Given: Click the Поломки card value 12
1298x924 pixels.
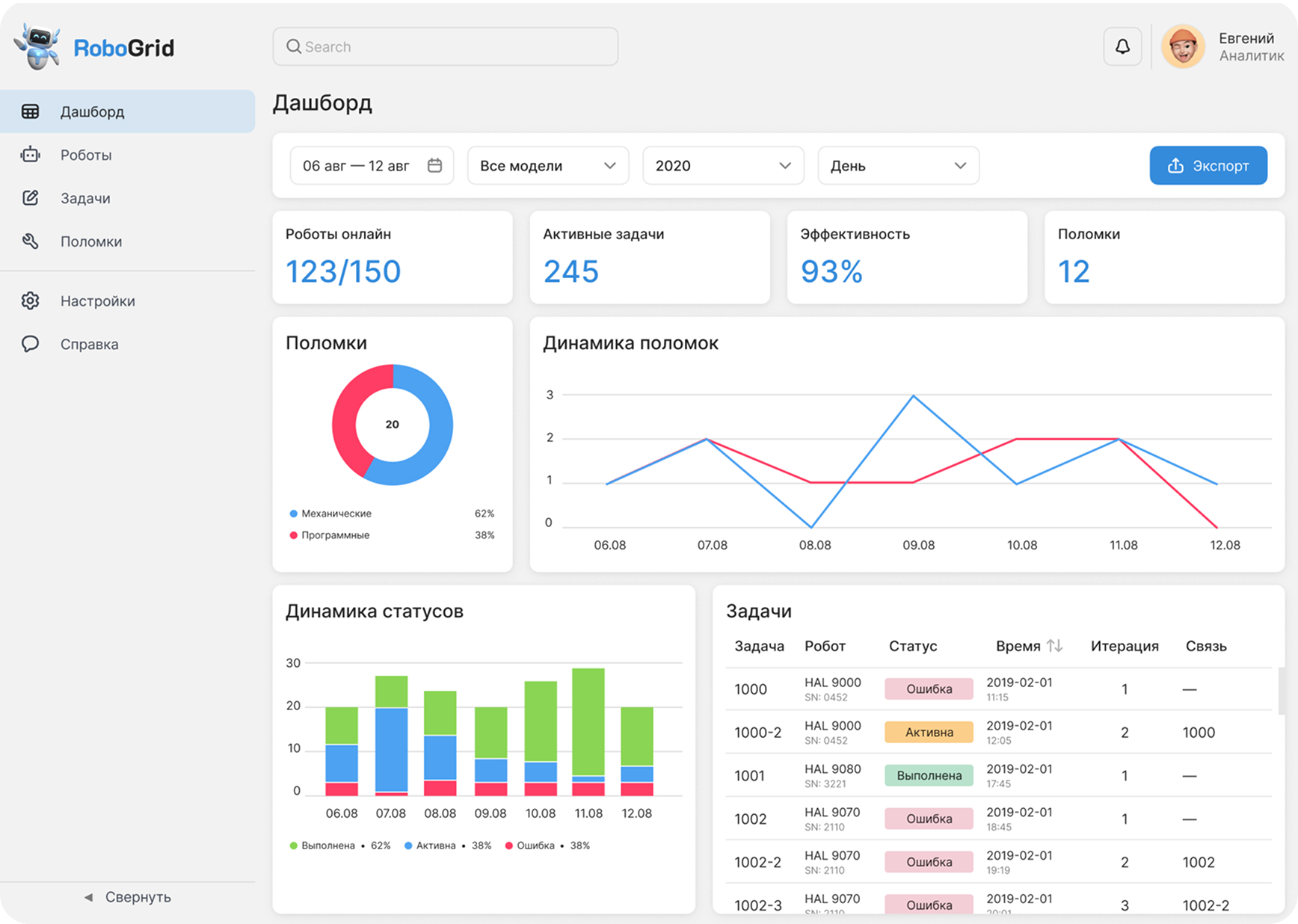Looking at the screenshot, I should [1074, 271].
